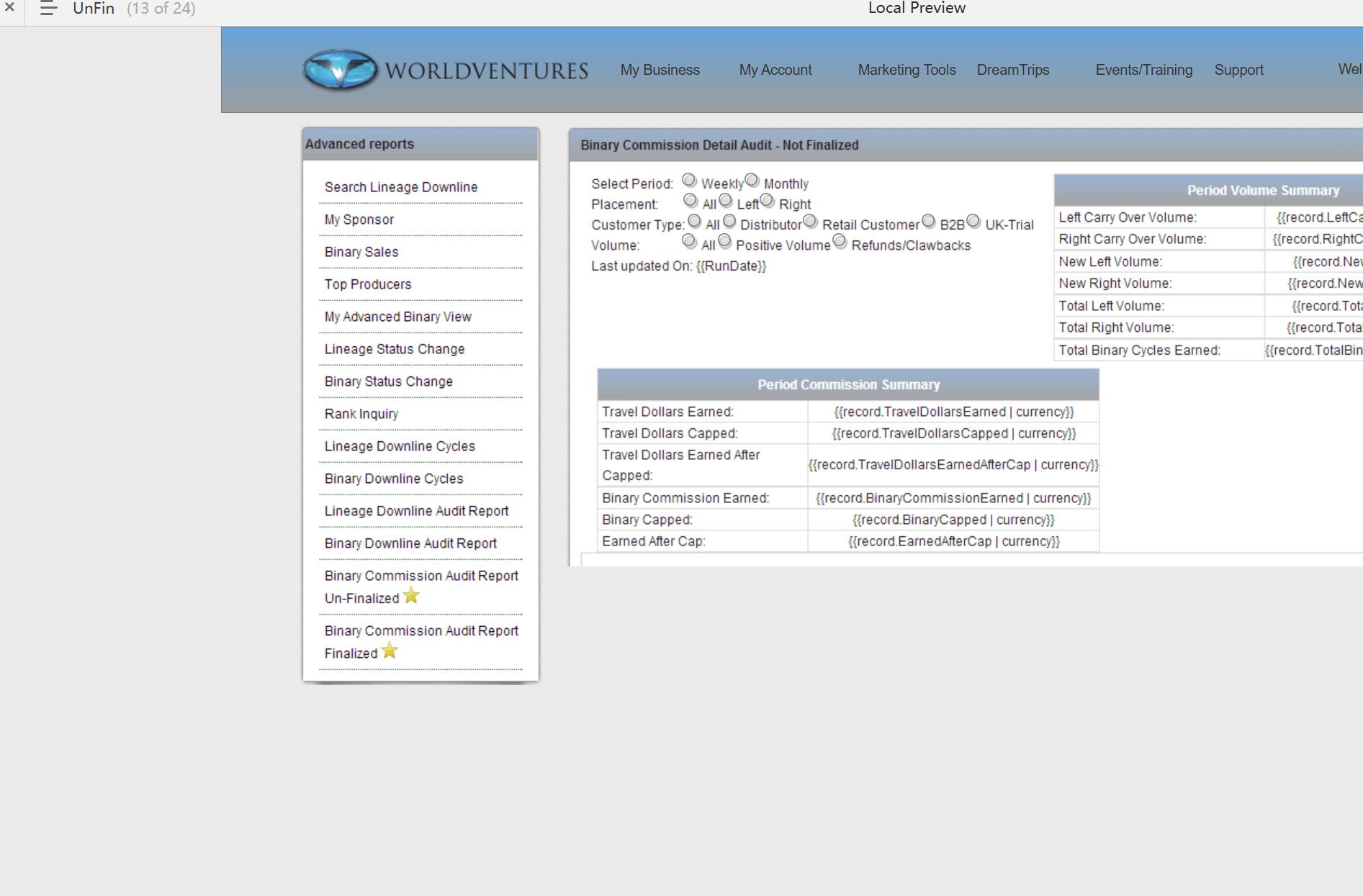The height and width of the screenshot is (896, 1363).
Task: Click the Earned After Cap value cell
Action: pyautogui.click(x=953, y=541)
